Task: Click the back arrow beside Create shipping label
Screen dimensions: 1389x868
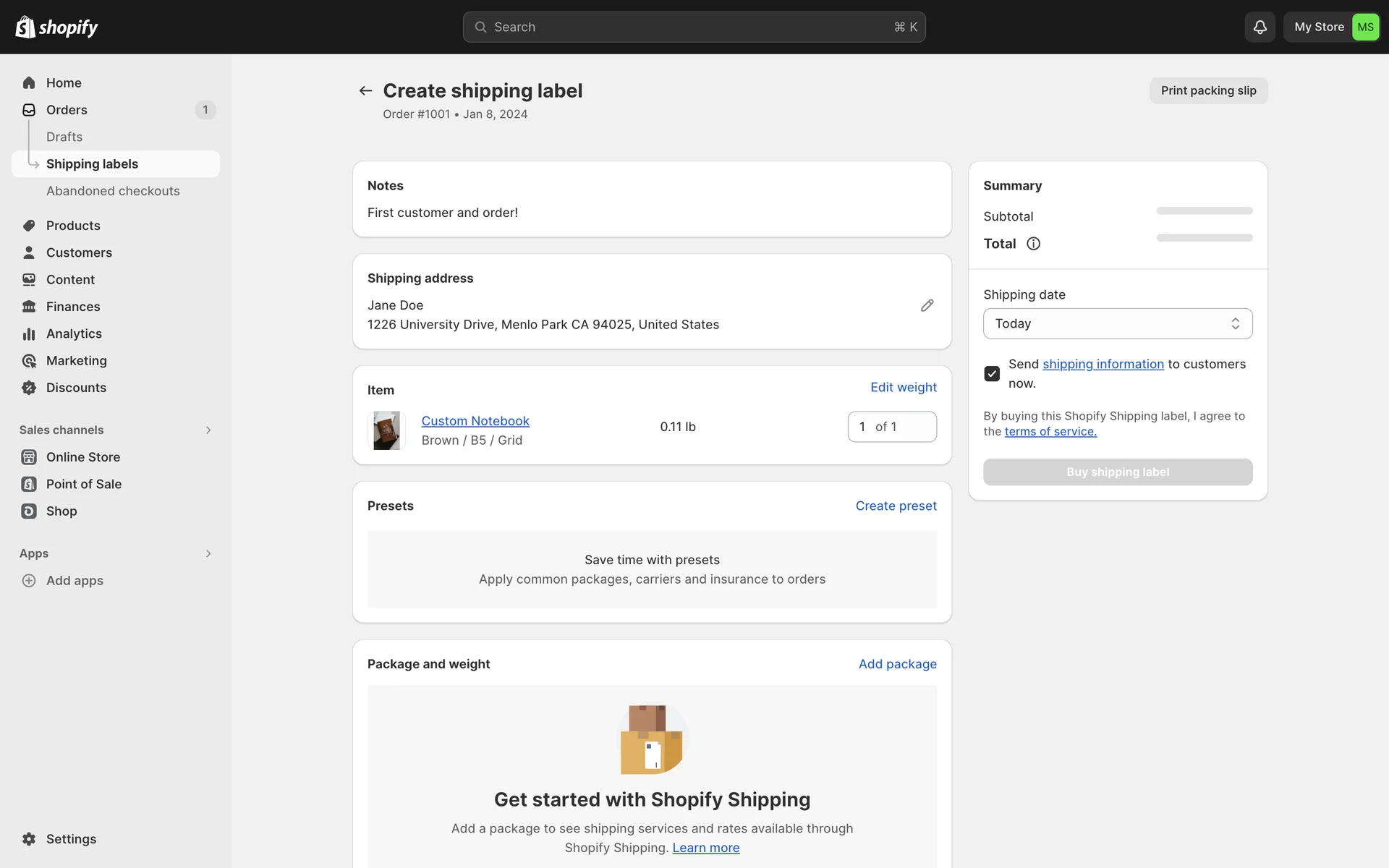Action: (x=365, y=90)
